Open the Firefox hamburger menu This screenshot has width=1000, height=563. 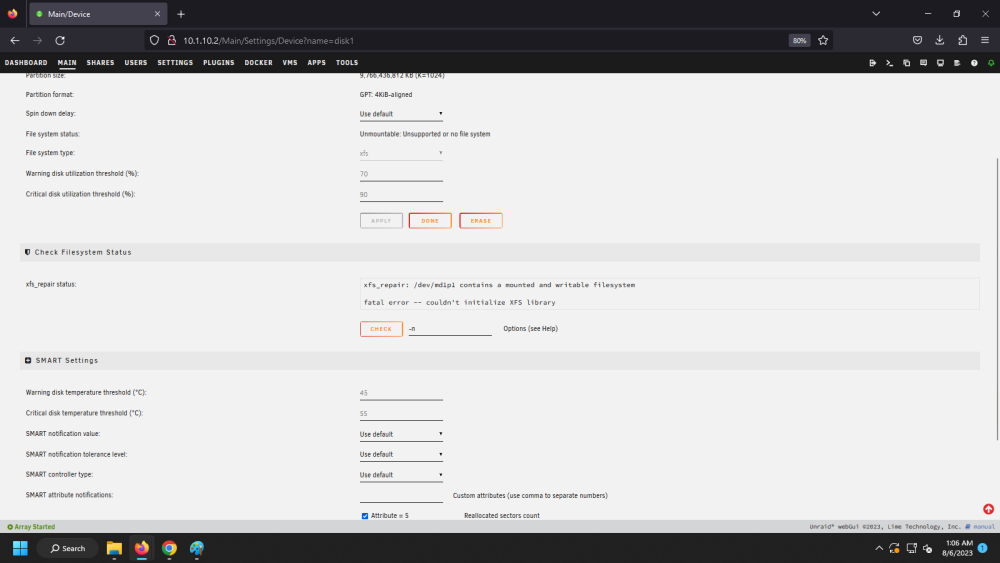[x=985, y=40]
